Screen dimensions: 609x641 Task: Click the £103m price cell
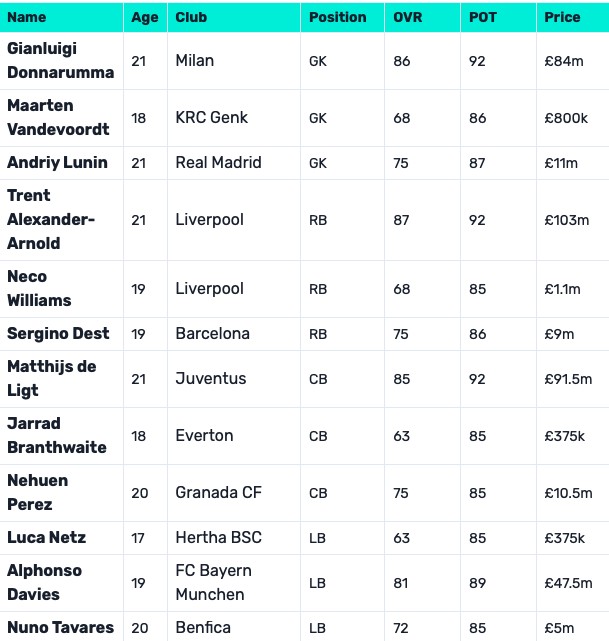point(564,219)
